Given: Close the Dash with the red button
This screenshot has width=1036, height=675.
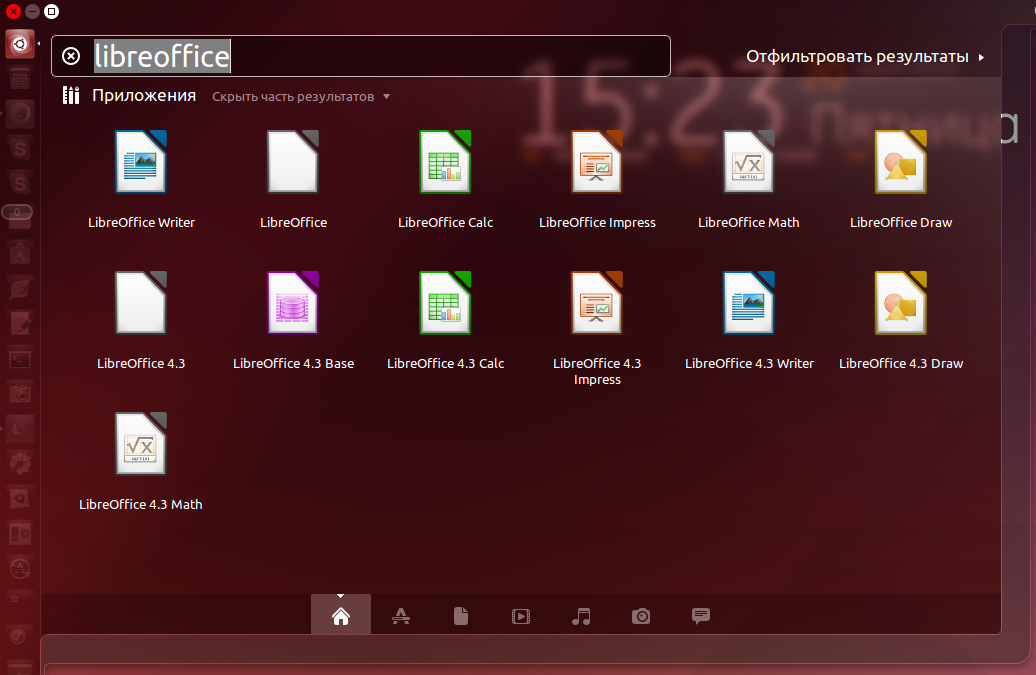Looking at the screenshot, I should coord(13,11).
